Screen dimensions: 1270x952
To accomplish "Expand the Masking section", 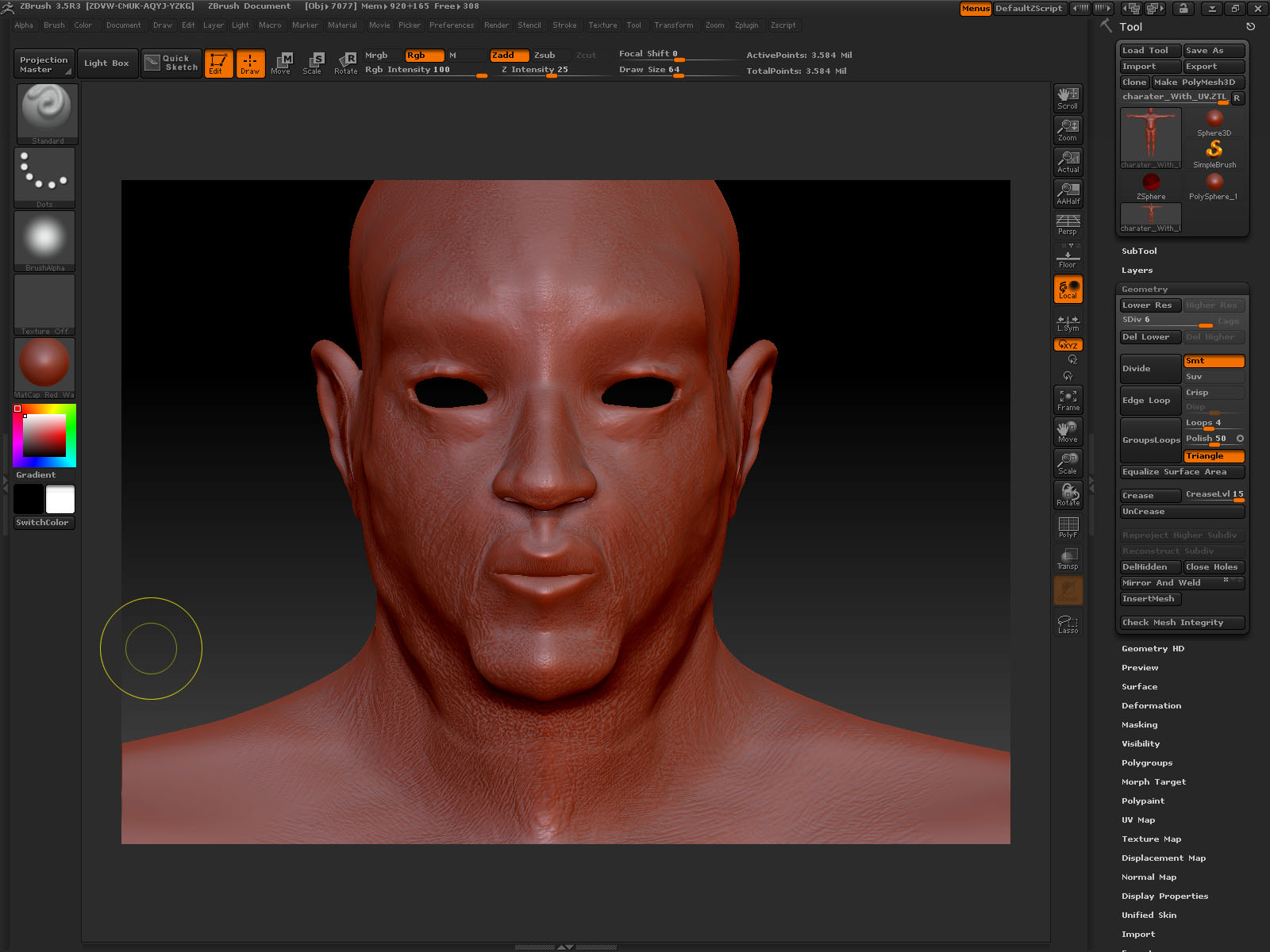I will tap(1139, 725).
